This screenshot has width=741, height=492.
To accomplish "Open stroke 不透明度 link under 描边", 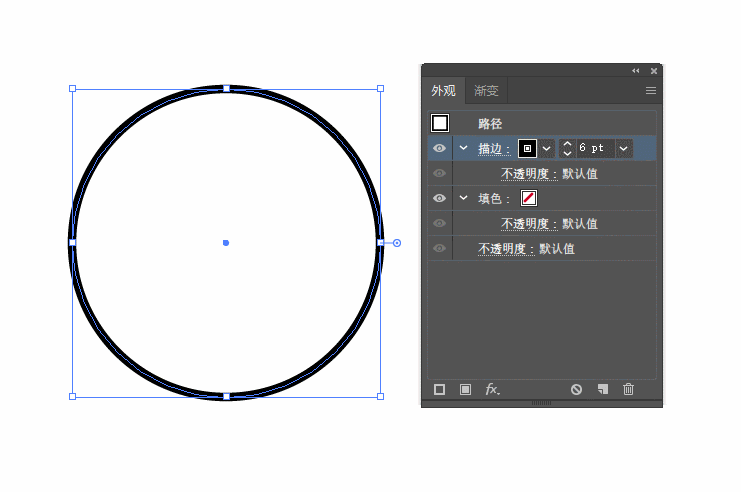I will click(x=529, y=174).
